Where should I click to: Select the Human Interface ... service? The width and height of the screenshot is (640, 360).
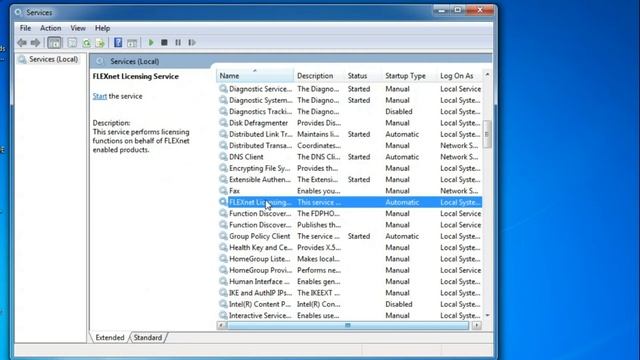[350, 282]
